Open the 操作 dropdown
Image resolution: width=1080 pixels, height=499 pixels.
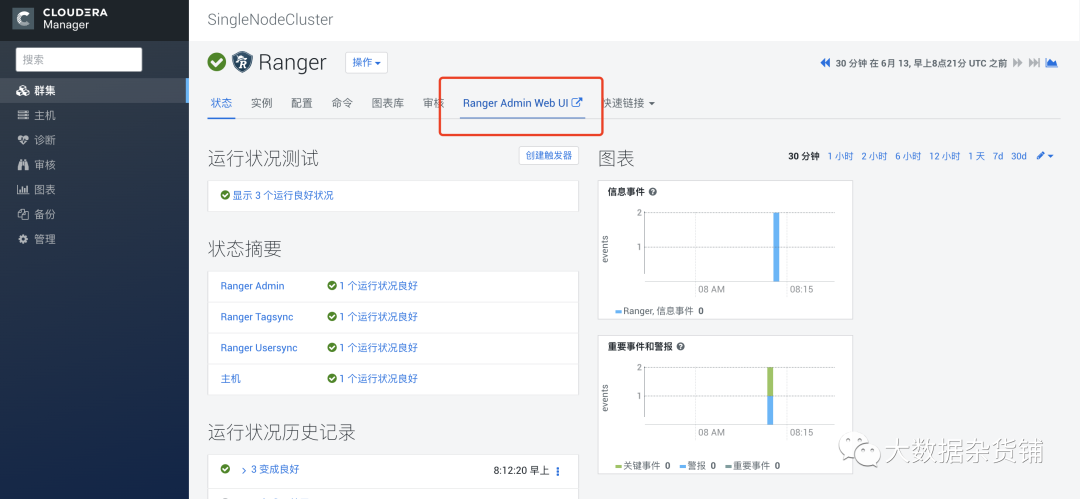pos(366,62)
